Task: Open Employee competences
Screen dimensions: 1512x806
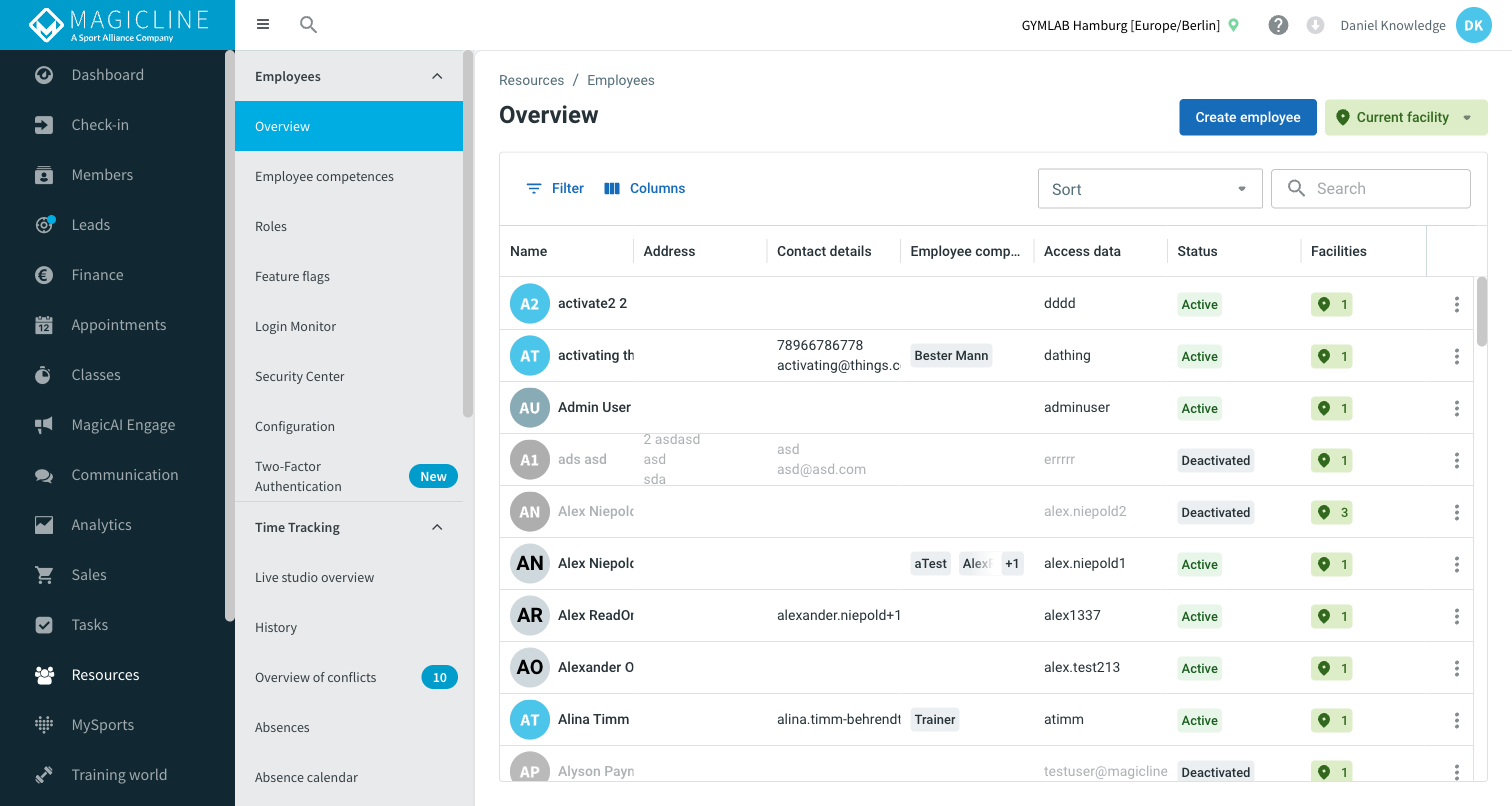Action: (x=349, y=176)
